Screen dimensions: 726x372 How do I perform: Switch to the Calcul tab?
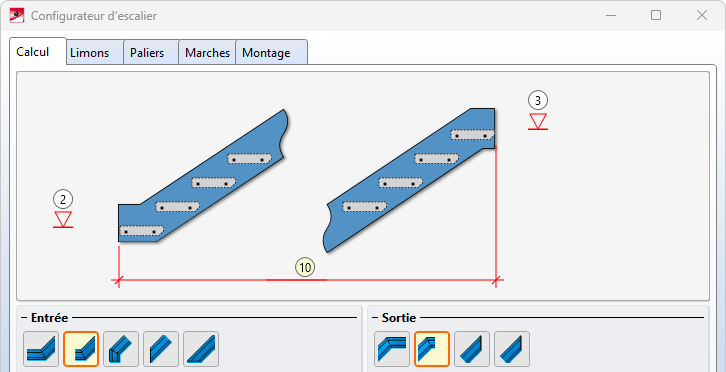point(38,51)
